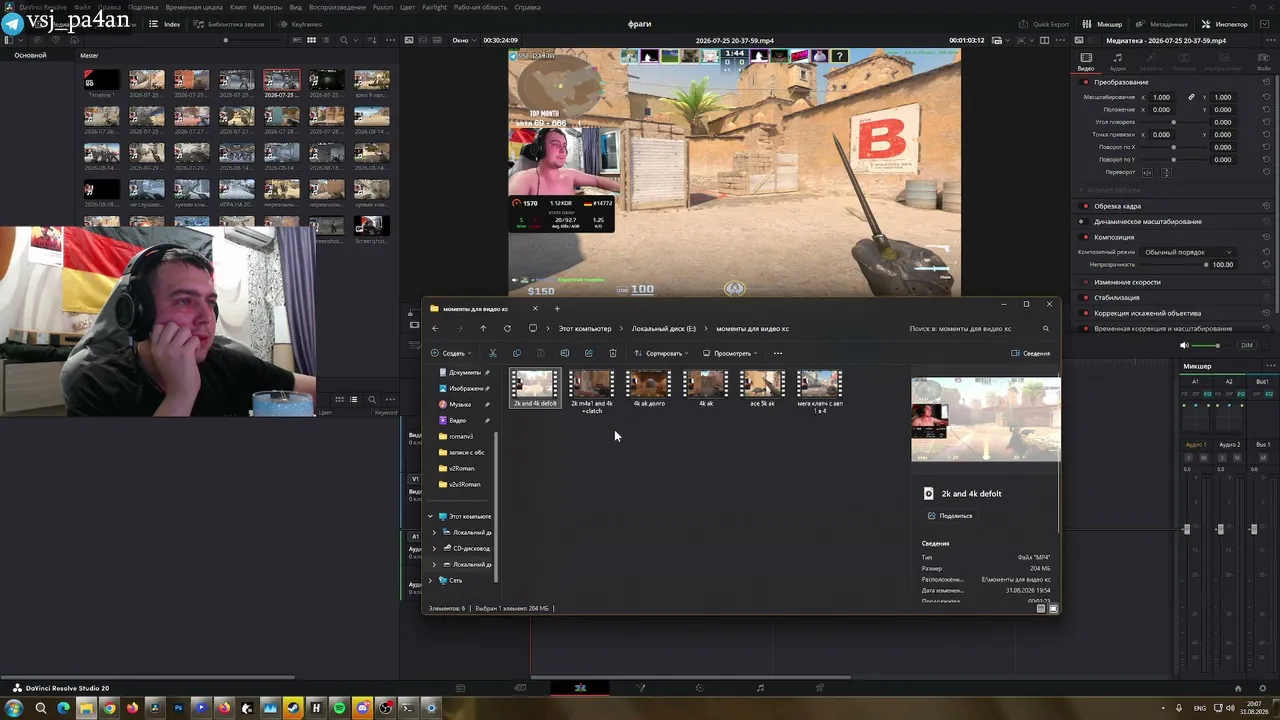Refresh the Explorer folder view
The image size is (1280, 720).
pos(507,328)
